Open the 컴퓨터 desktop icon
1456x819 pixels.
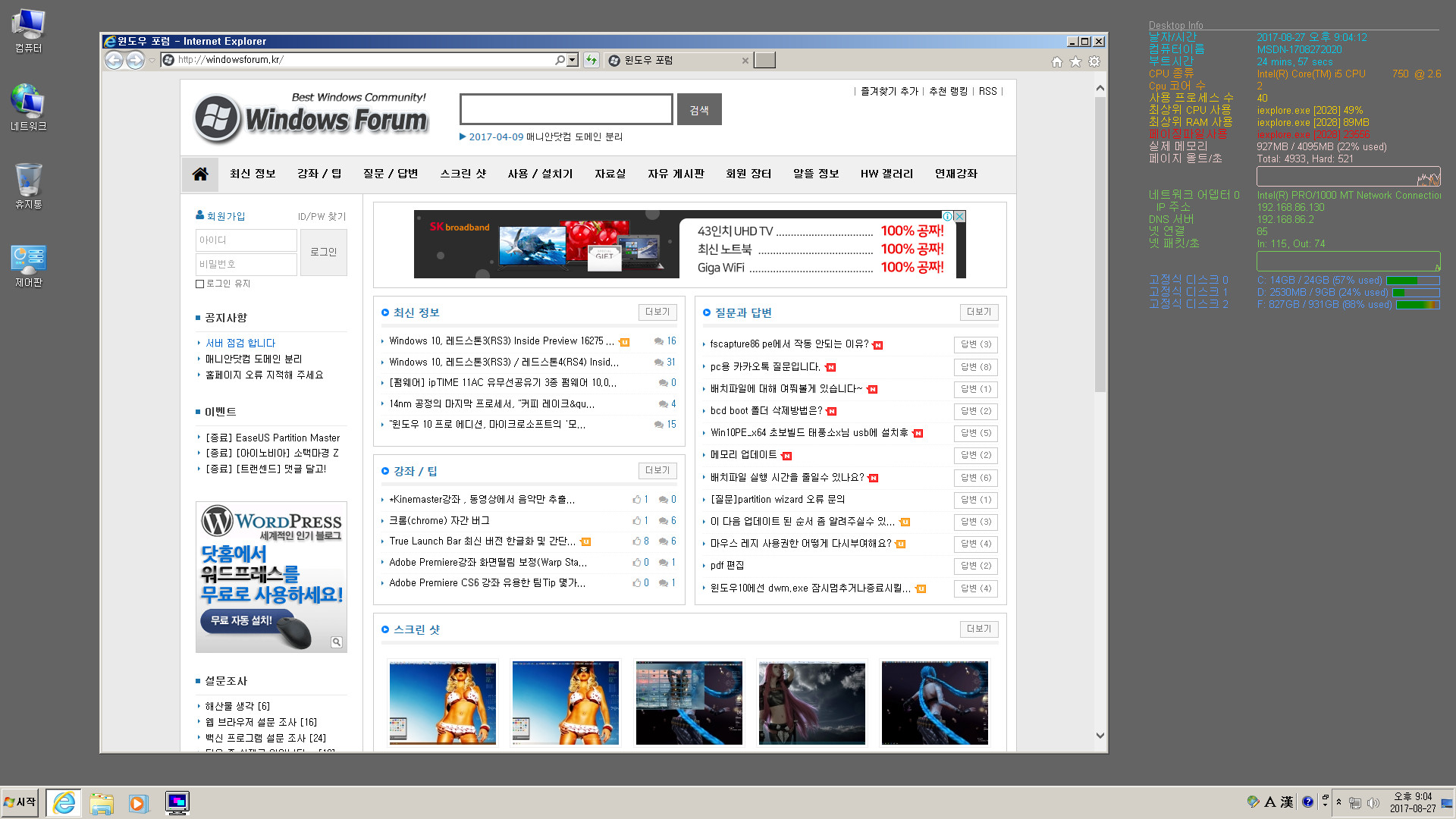pyautogui.click(x=29, y=32)
